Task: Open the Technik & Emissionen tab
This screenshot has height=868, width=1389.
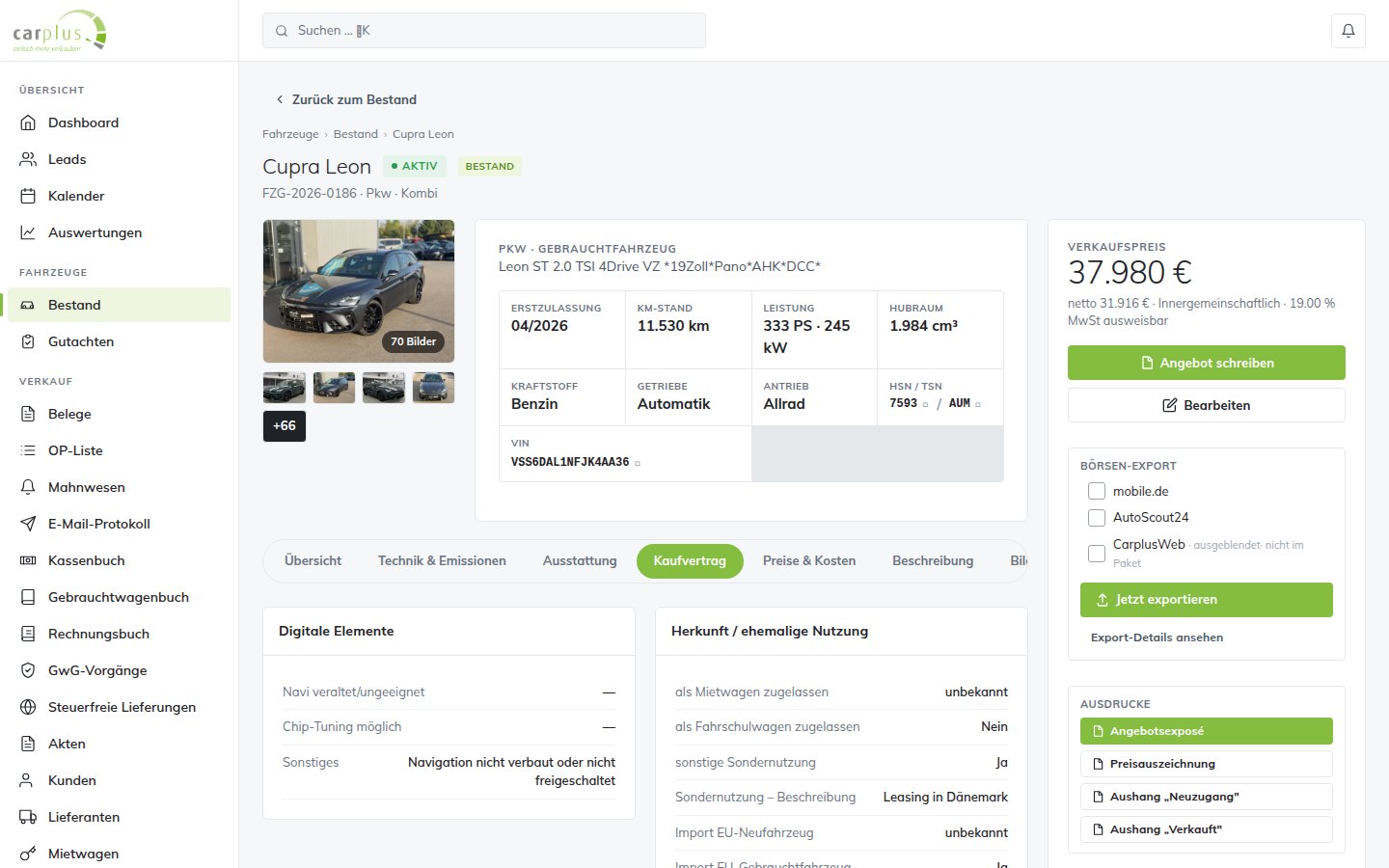Action: [x=442, y=560]
